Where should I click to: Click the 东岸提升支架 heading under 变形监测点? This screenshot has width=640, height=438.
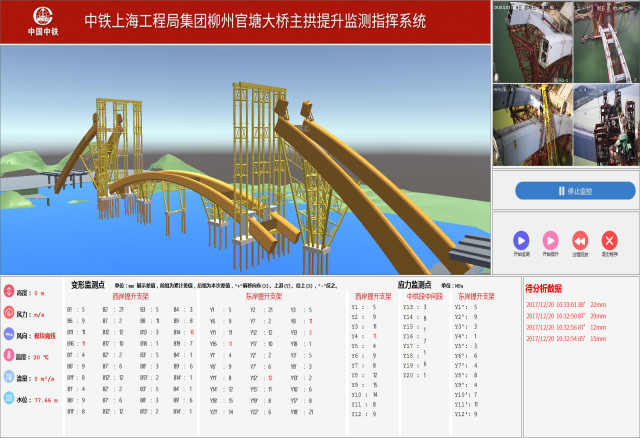click(264, 296)
